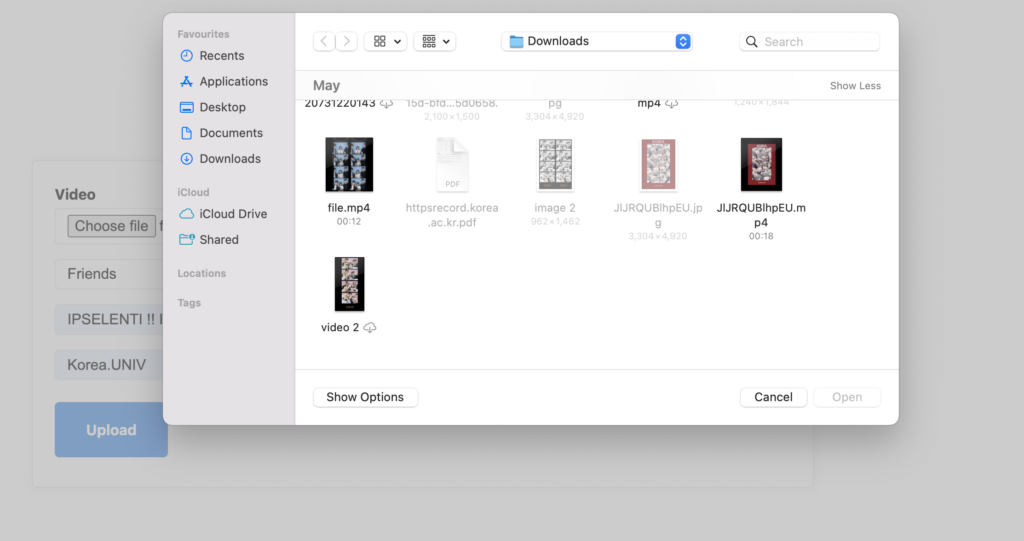The width and height of the screenshot is (1024, 541).
Task: Select the file.mp4 thumbnail
Action: click(349, 165)
